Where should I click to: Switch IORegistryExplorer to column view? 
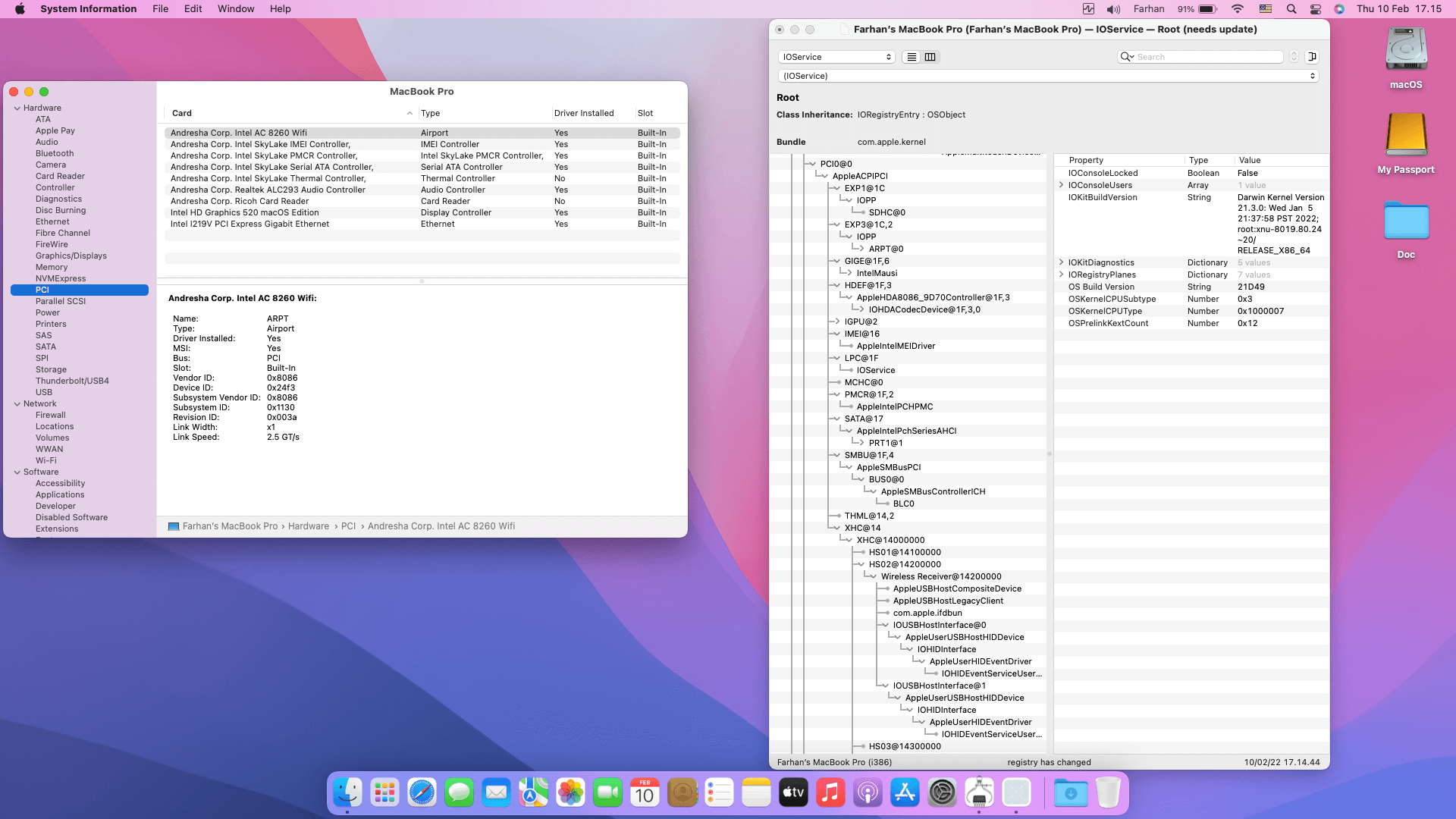pos(930,57)
